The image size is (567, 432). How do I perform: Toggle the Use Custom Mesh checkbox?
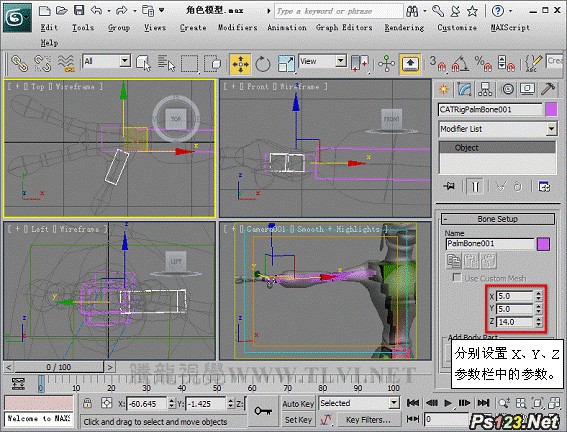coord(457,278)
